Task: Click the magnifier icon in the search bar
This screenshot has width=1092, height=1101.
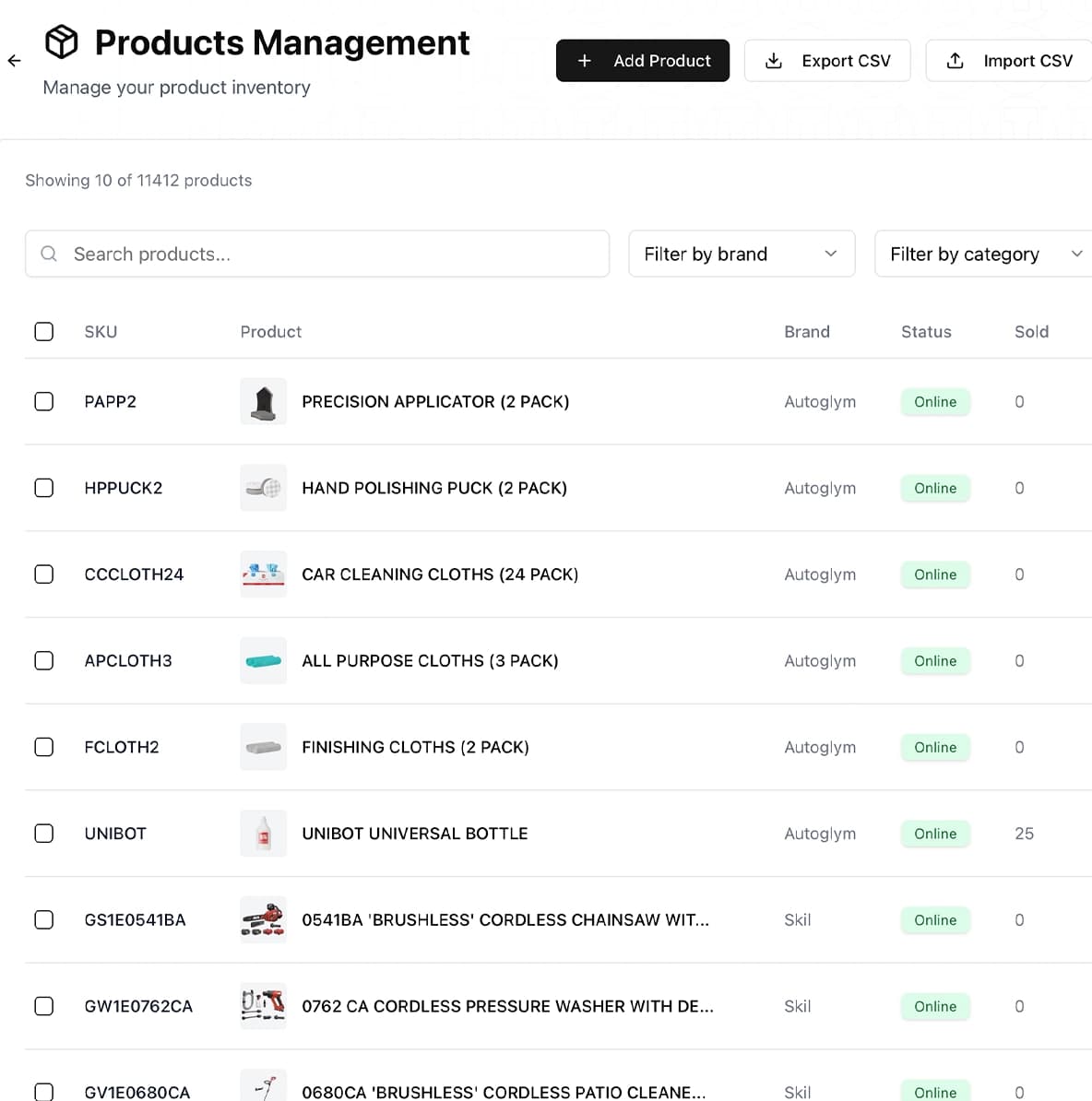Action: click(x=48, y=254)
